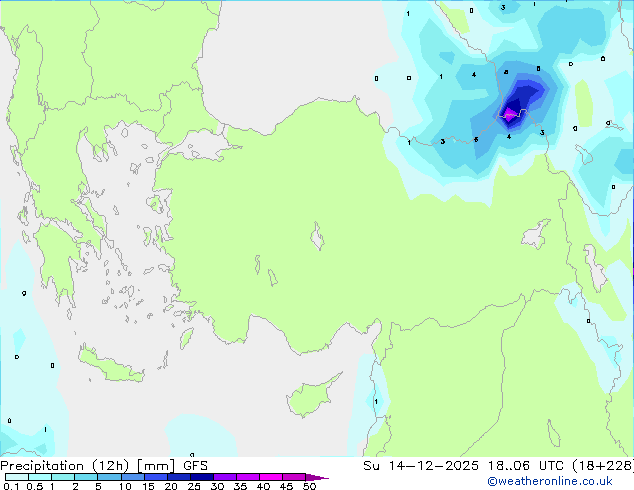Viewport: 634px width, 490px height.
Task: Pick the 15–20 mm blue legend swatch
Action: click(156, 477)
